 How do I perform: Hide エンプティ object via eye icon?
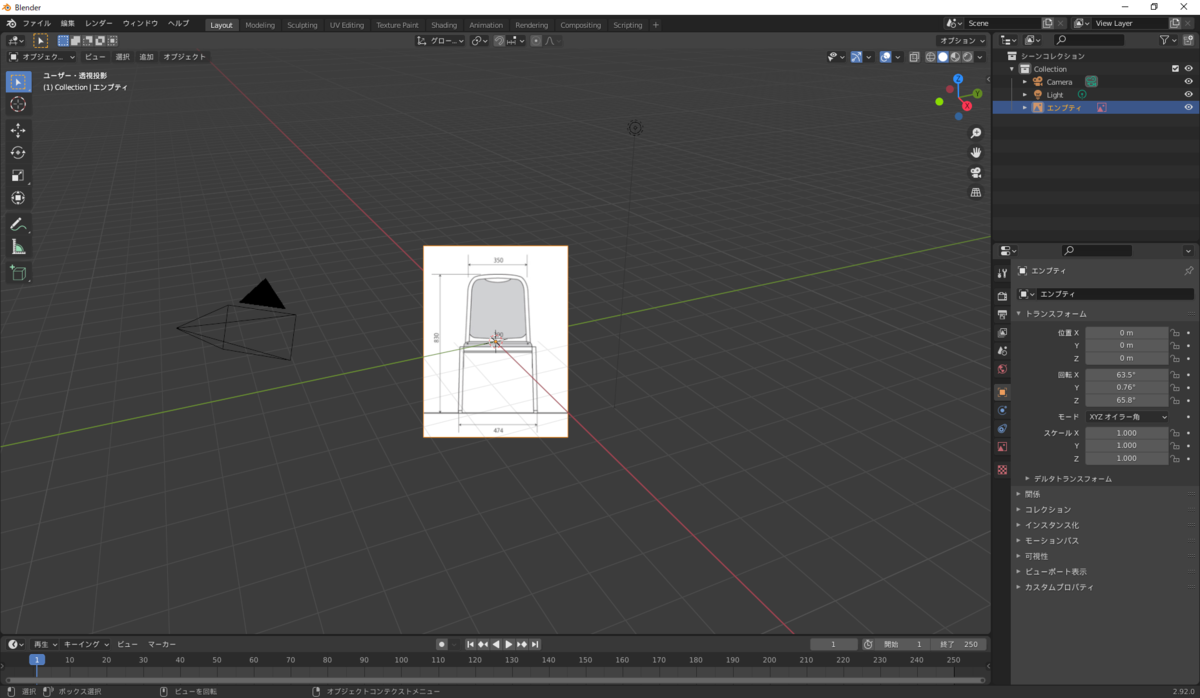(1189, 108)
